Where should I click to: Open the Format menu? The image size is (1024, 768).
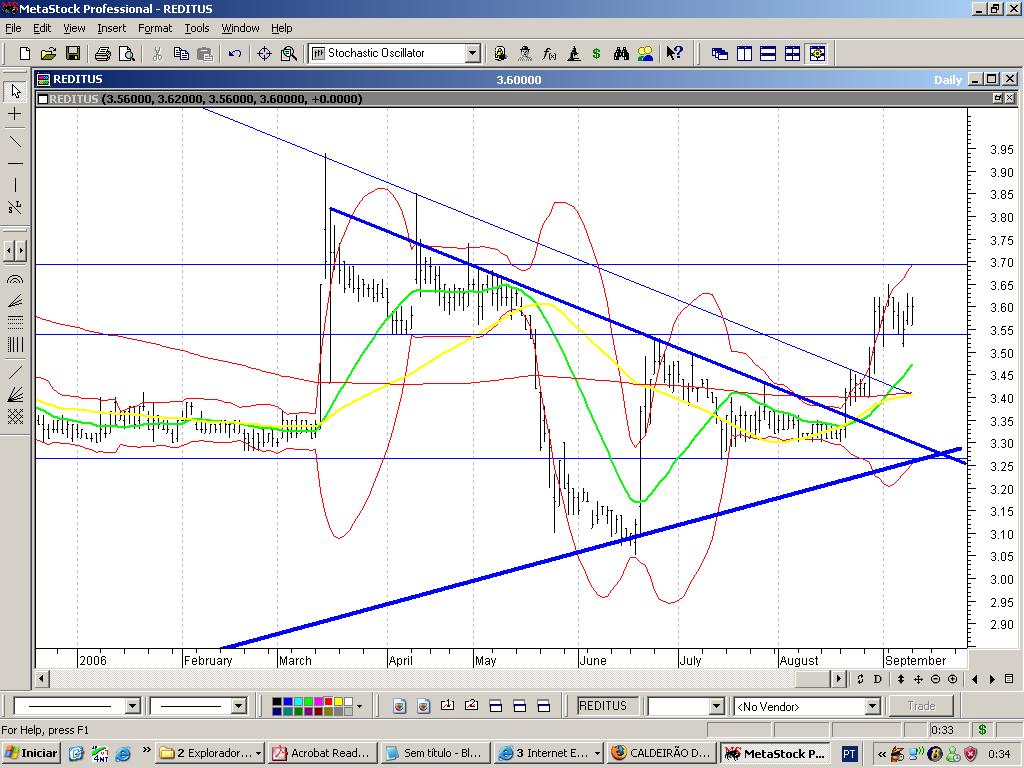tap(155, 28)
